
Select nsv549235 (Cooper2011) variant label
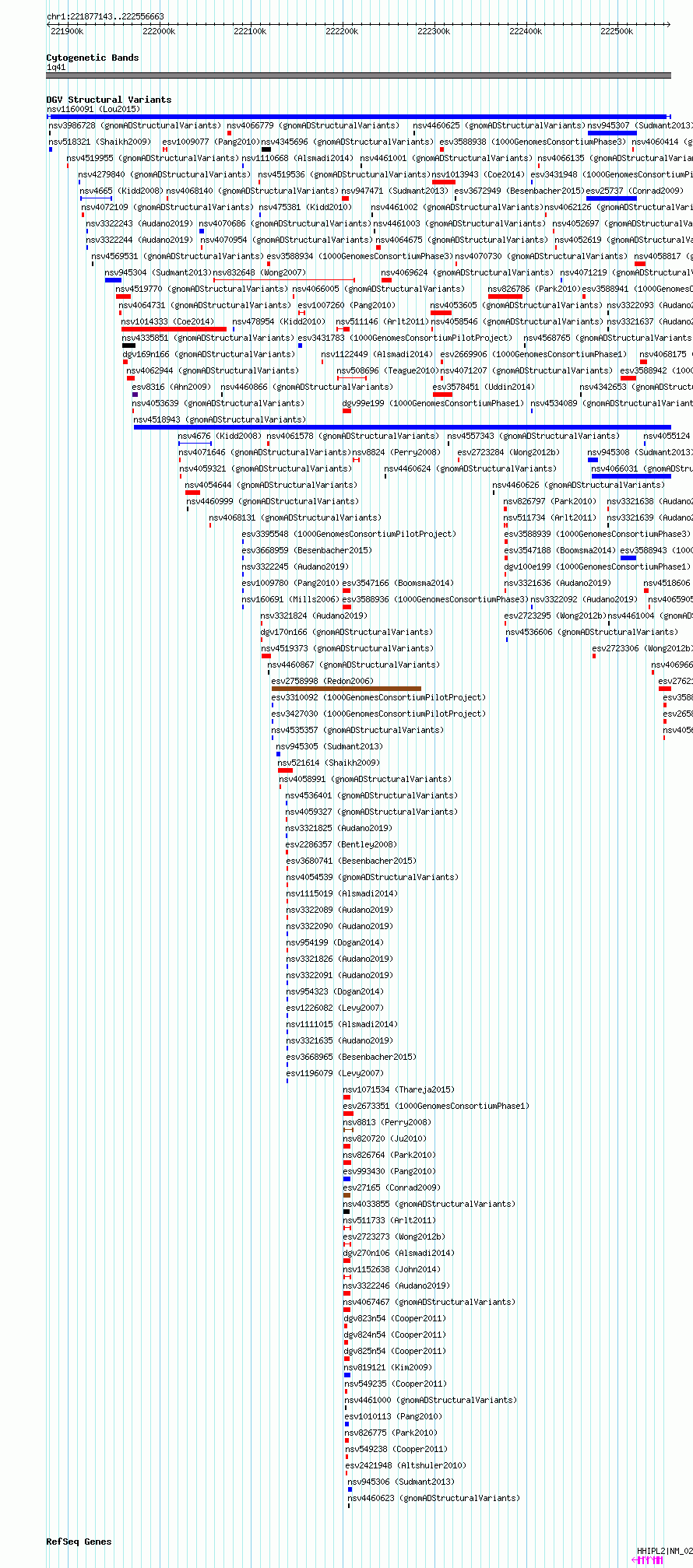[x=396, y=1384]
